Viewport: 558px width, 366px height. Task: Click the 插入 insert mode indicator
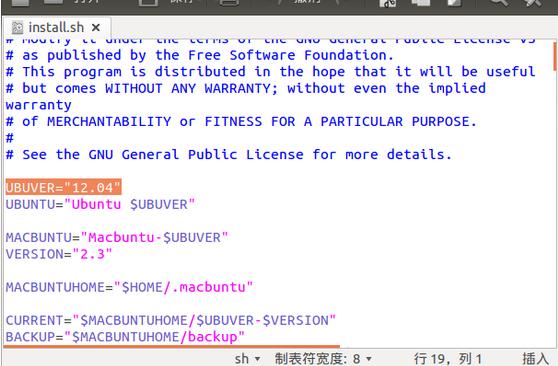coord(535,359)
